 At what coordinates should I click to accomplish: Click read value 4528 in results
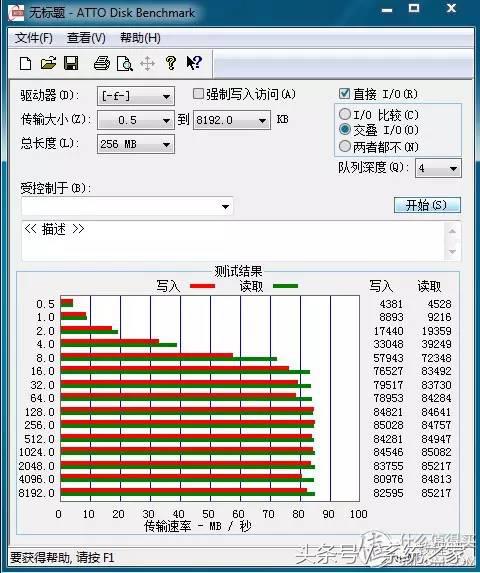pos(439,304)
